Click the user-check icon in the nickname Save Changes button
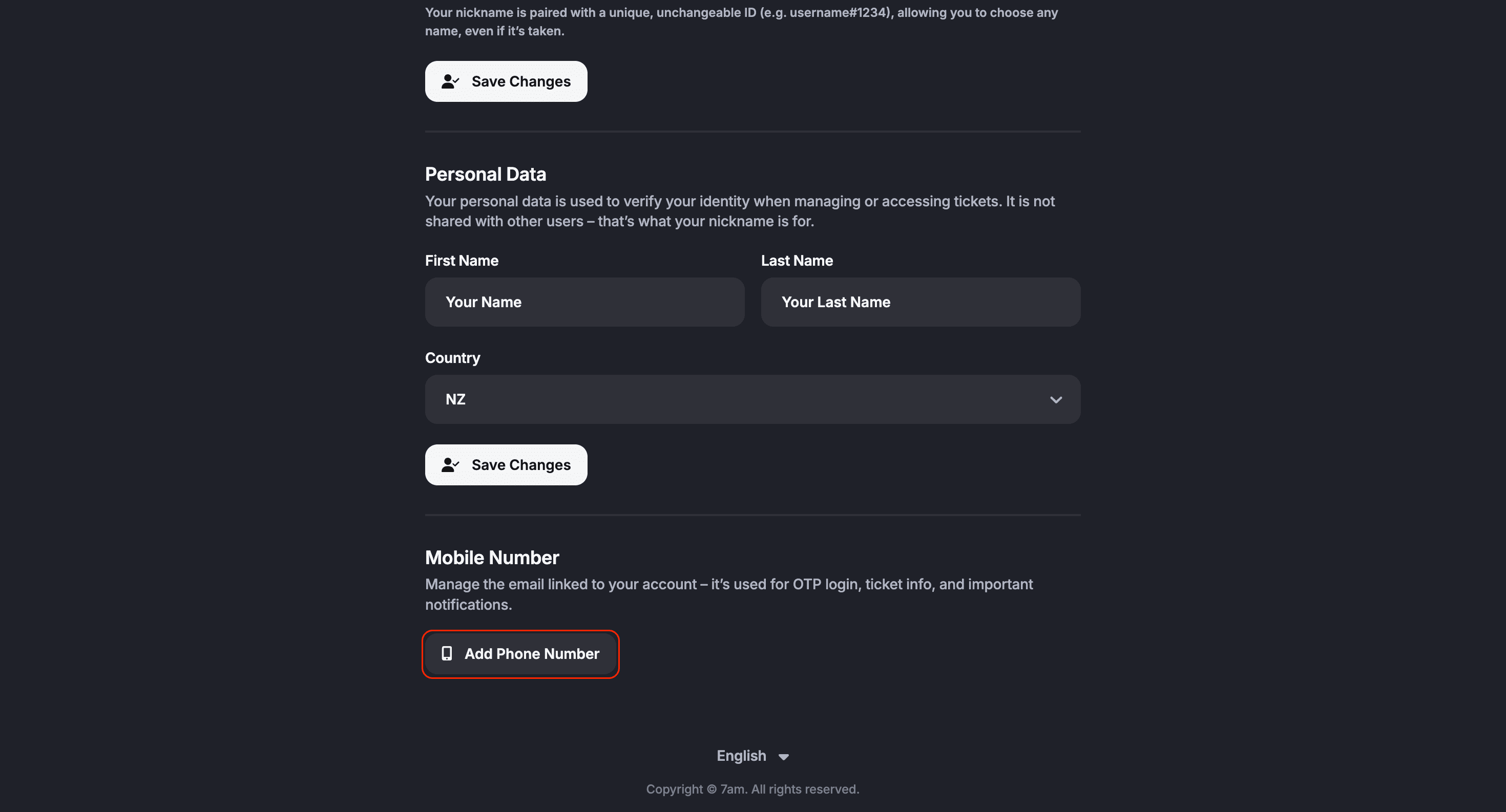This screenshot has height=812, width=1506. pyautogui.click(x=450, y=81)
